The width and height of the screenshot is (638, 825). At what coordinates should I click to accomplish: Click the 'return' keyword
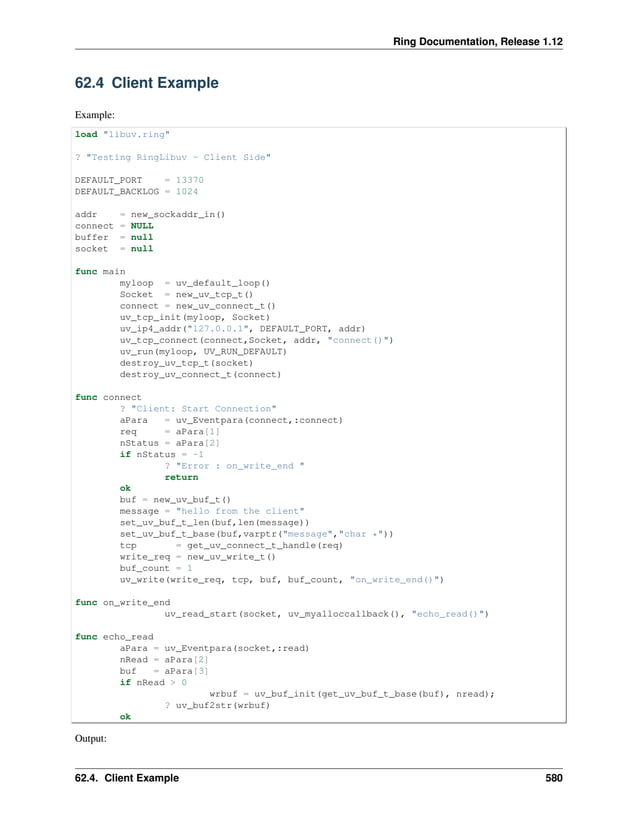[181, 477]
